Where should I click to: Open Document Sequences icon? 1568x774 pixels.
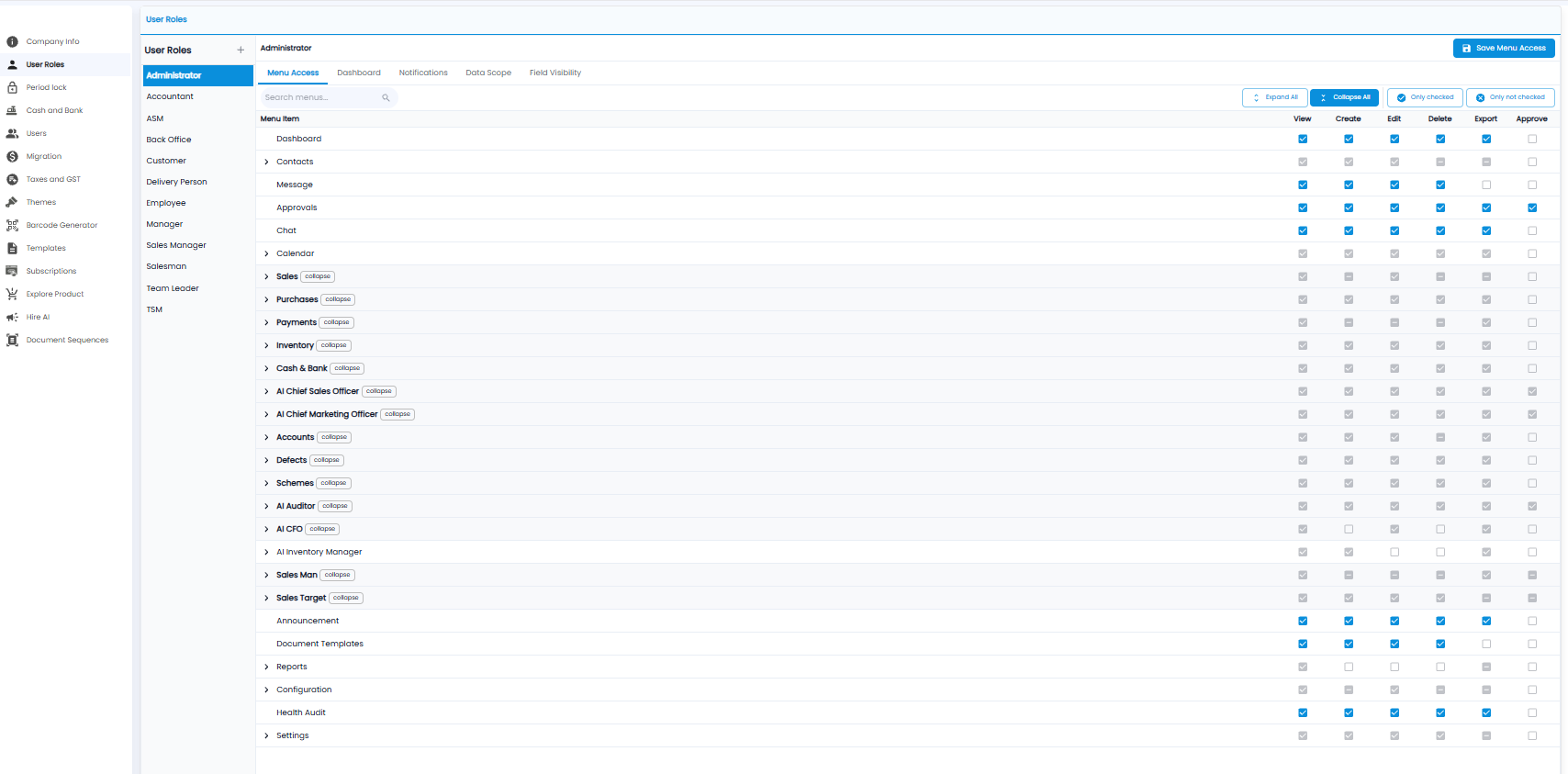pos(12,340)
